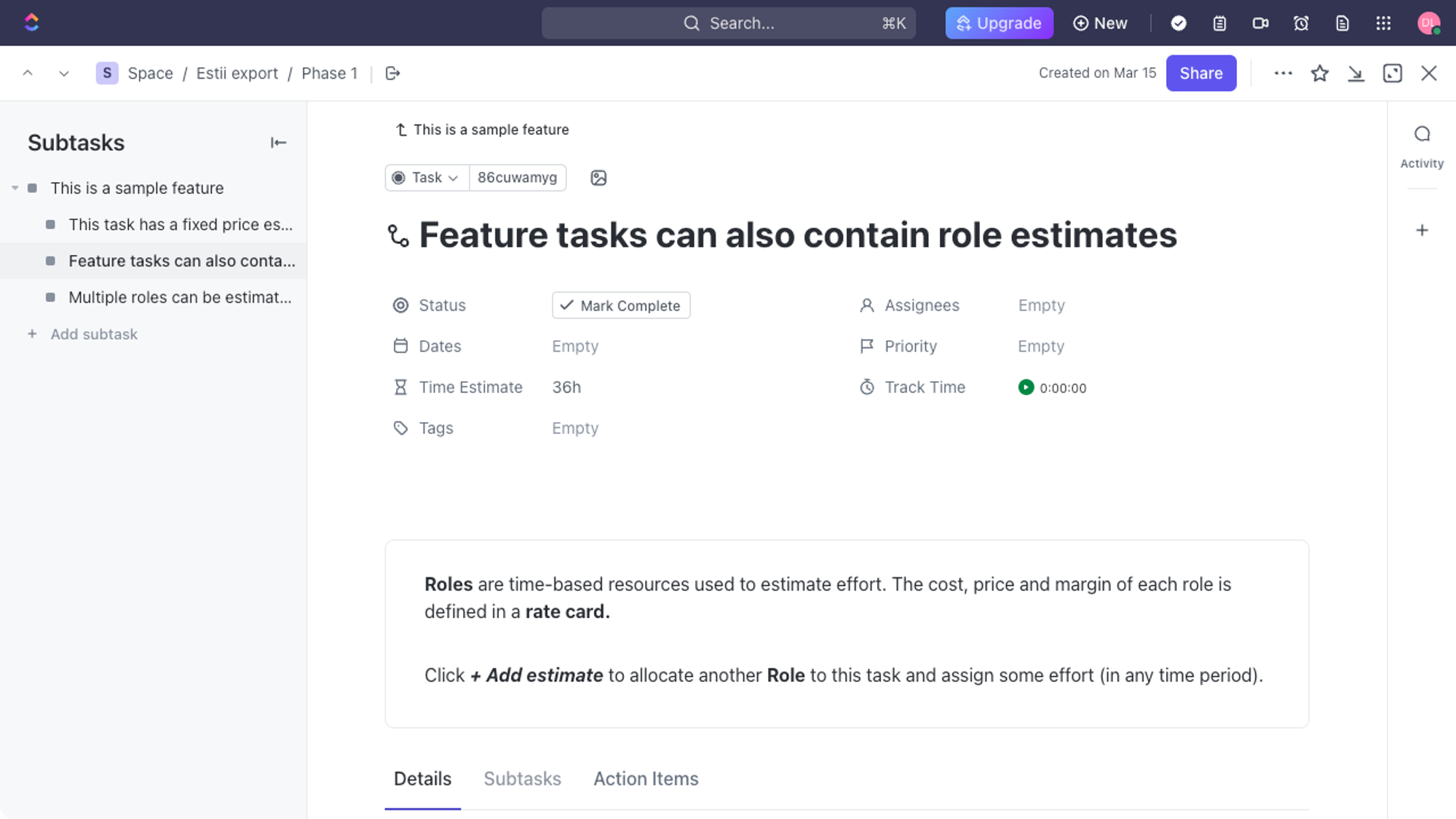The image size is (1456, 819).
Task: Click the camera/attachment icon on task
Action: coord(598,177)
